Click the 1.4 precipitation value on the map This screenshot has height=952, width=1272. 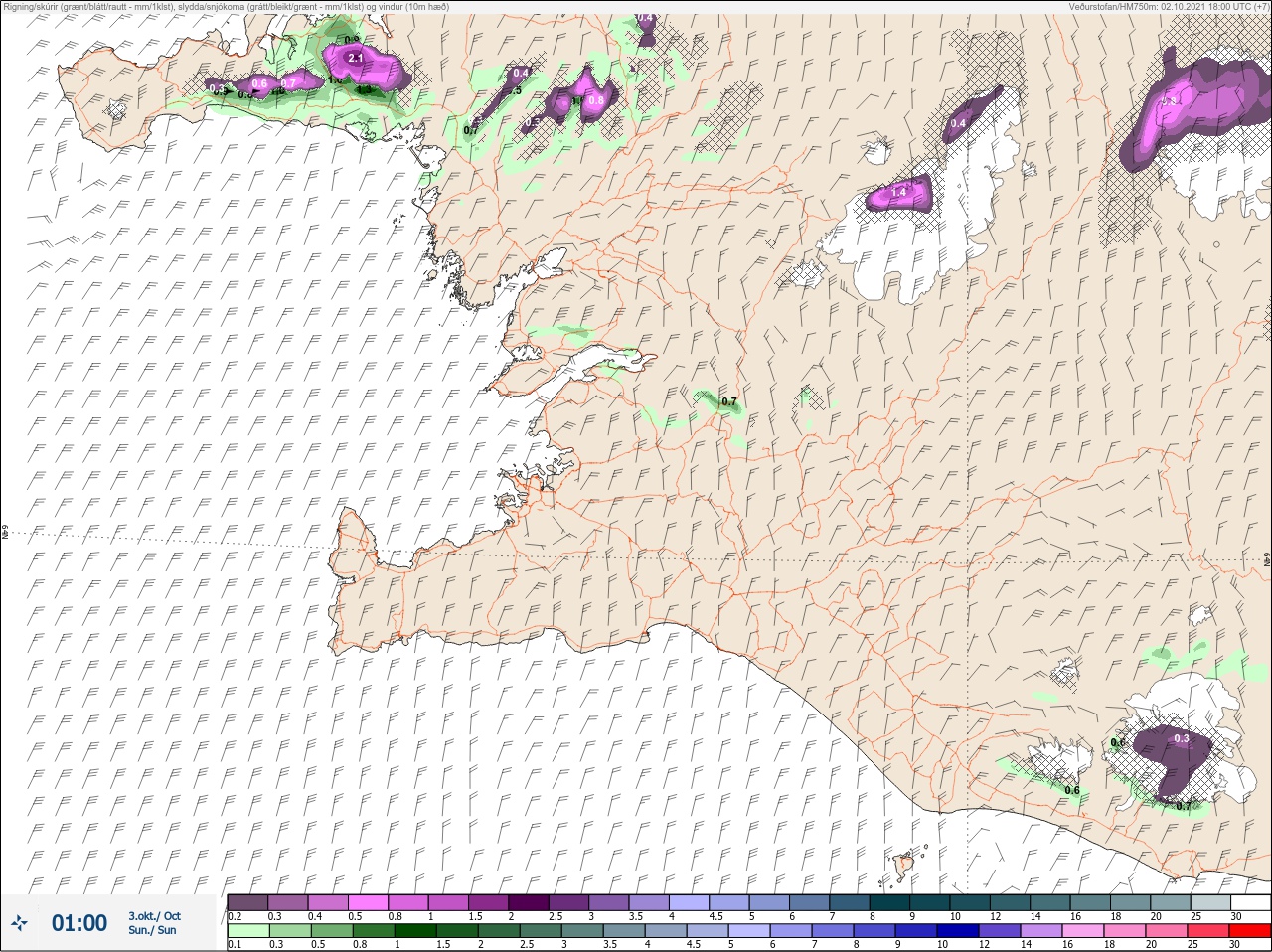(899, 192)
